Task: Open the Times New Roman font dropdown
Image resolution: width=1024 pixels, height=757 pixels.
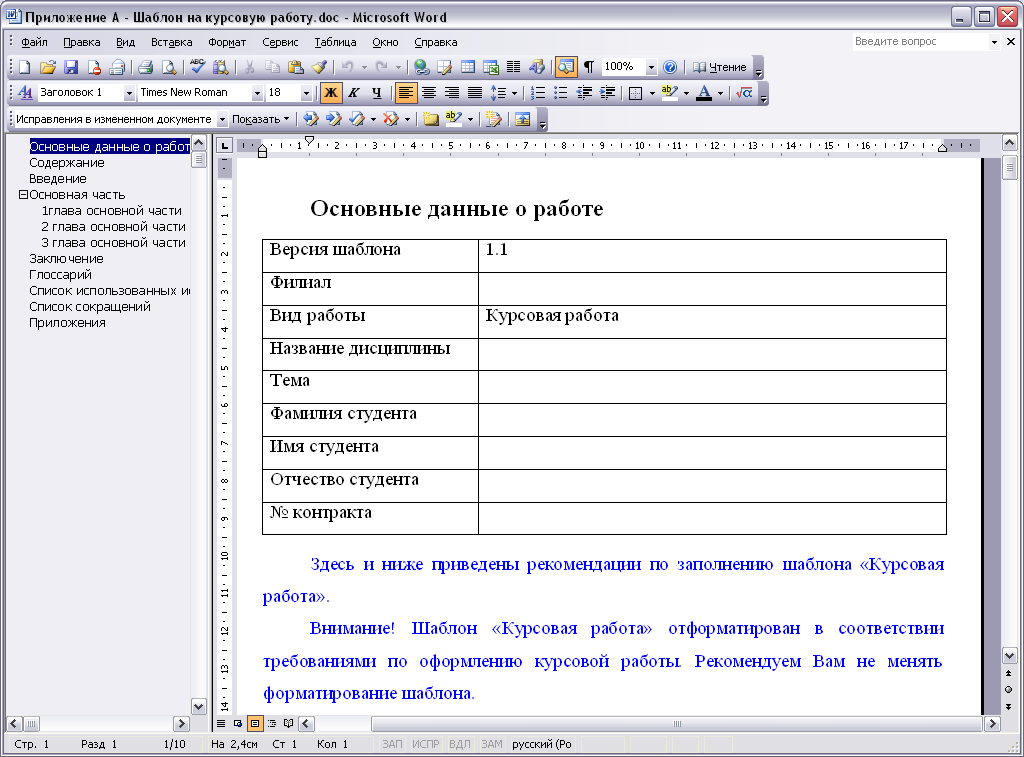Action: click(x=257, y=93)
